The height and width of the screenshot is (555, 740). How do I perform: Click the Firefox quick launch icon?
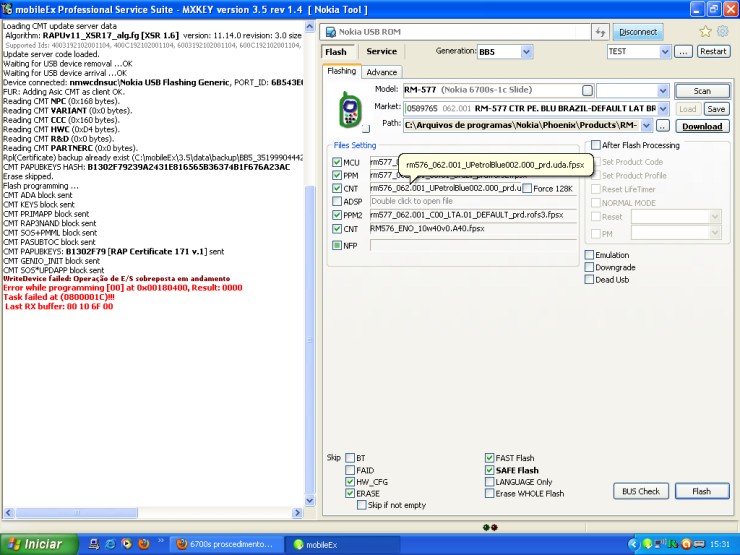tap(144, 544)
